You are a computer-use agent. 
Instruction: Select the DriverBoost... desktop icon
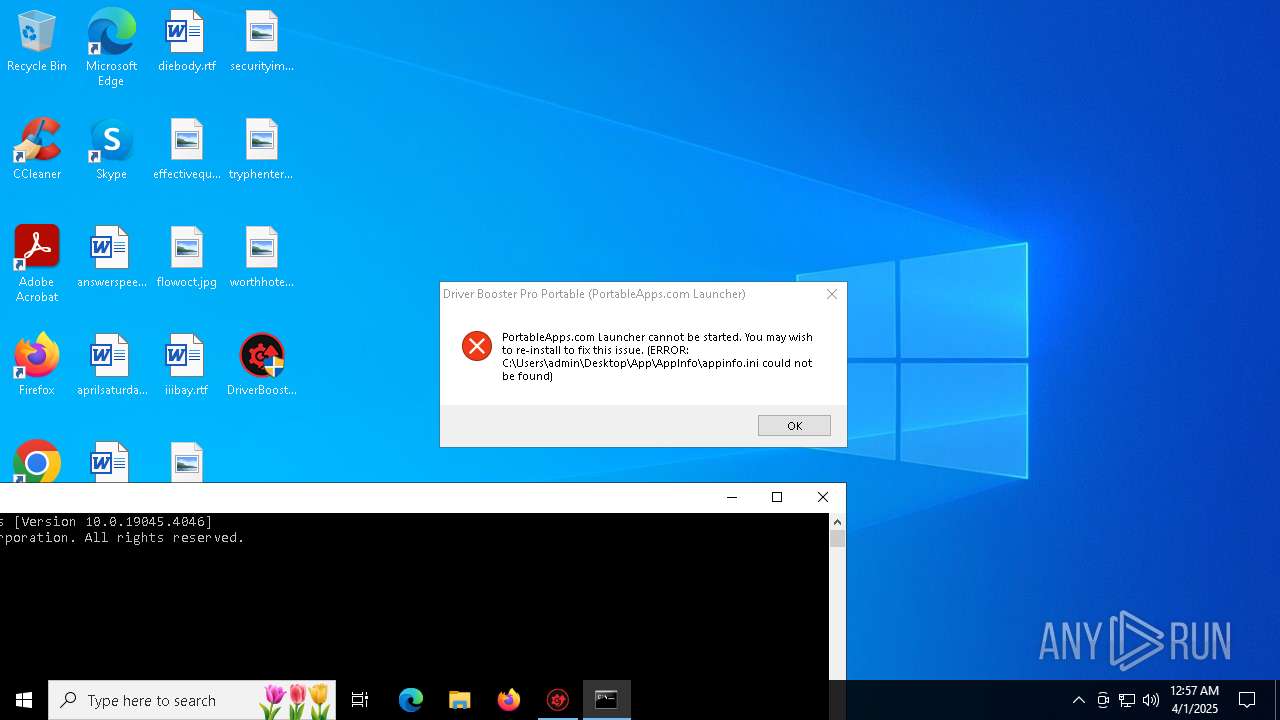coord(261,366)
